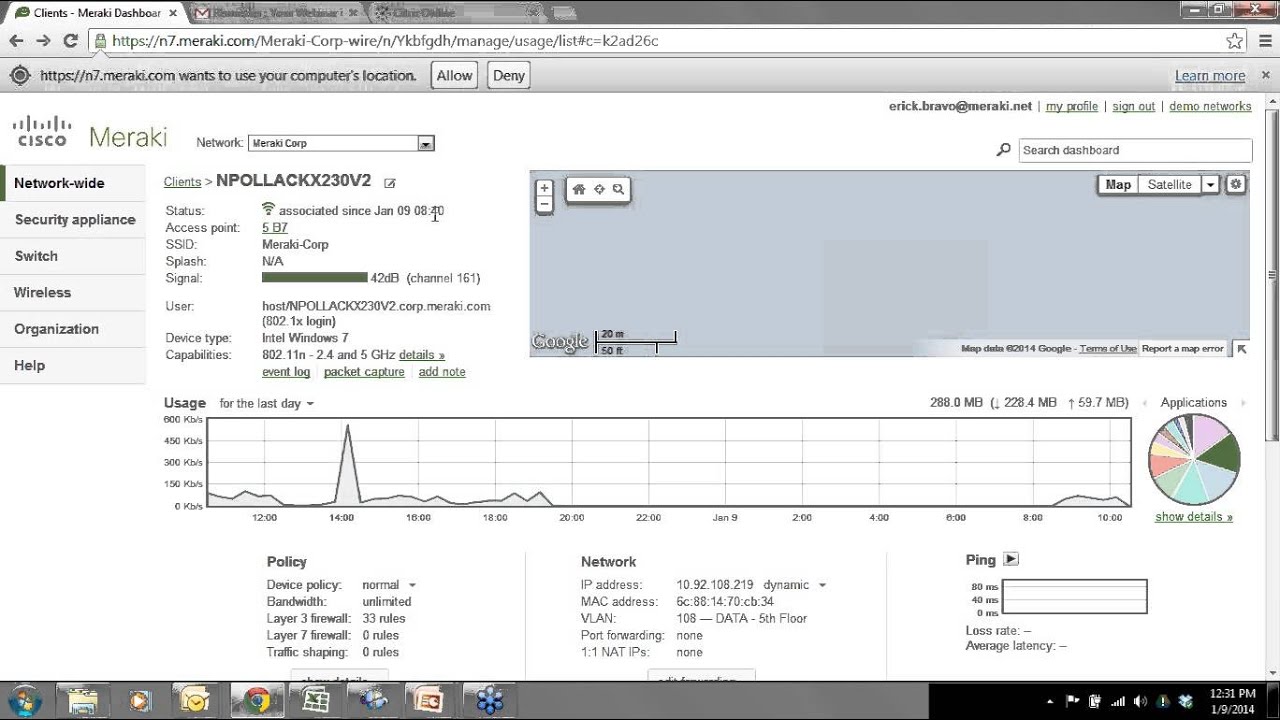Open the device policy 'normal' dropdown

point(389,585)
